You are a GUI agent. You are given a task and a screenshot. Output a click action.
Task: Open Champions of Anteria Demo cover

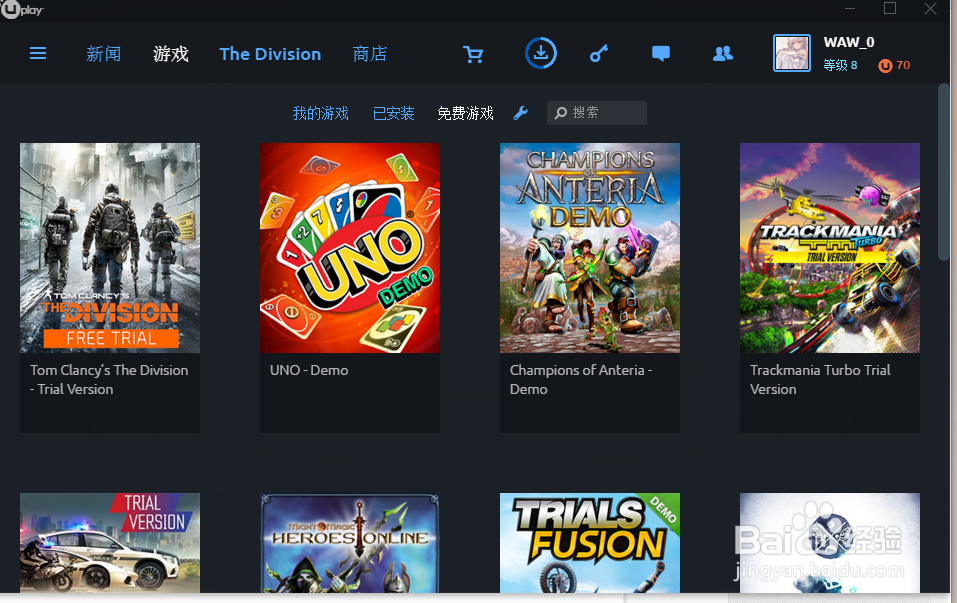[590, 248]
